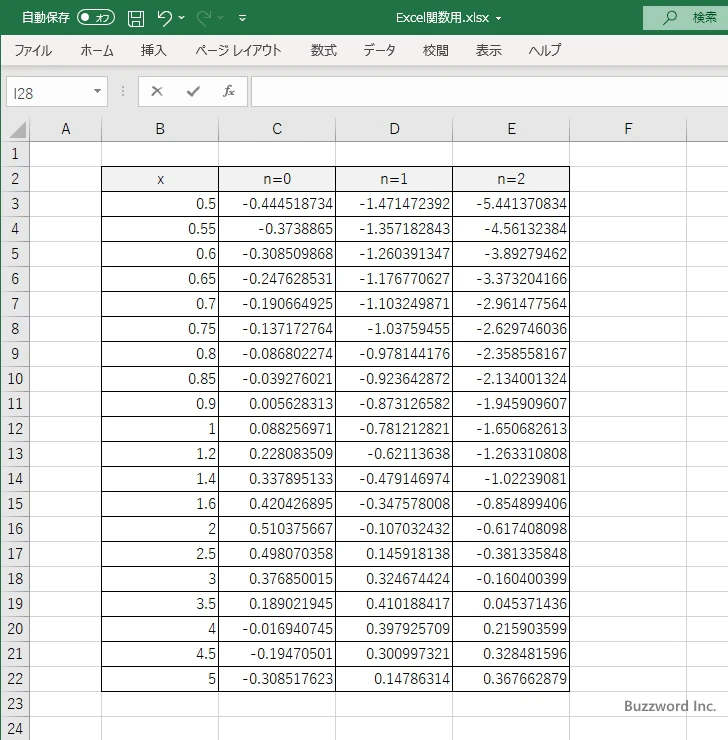Screen dimensions: 728x740
Task: Open the Undo history dropdown arrow
Action: pos(182,18)
